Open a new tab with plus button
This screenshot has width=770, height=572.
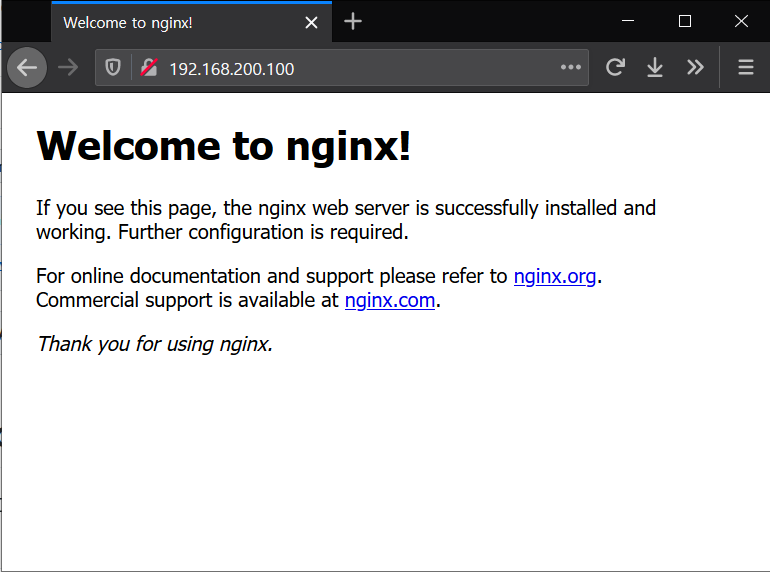pyautogui.click(x=353, y=22)
